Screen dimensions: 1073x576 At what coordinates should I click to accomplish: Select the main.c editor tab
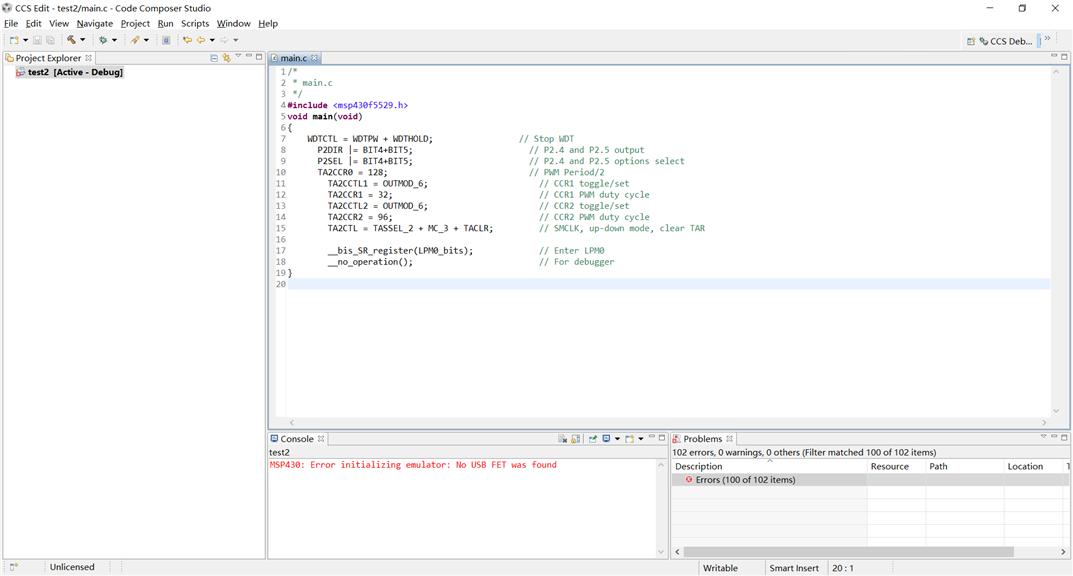(x=293, y=58)
